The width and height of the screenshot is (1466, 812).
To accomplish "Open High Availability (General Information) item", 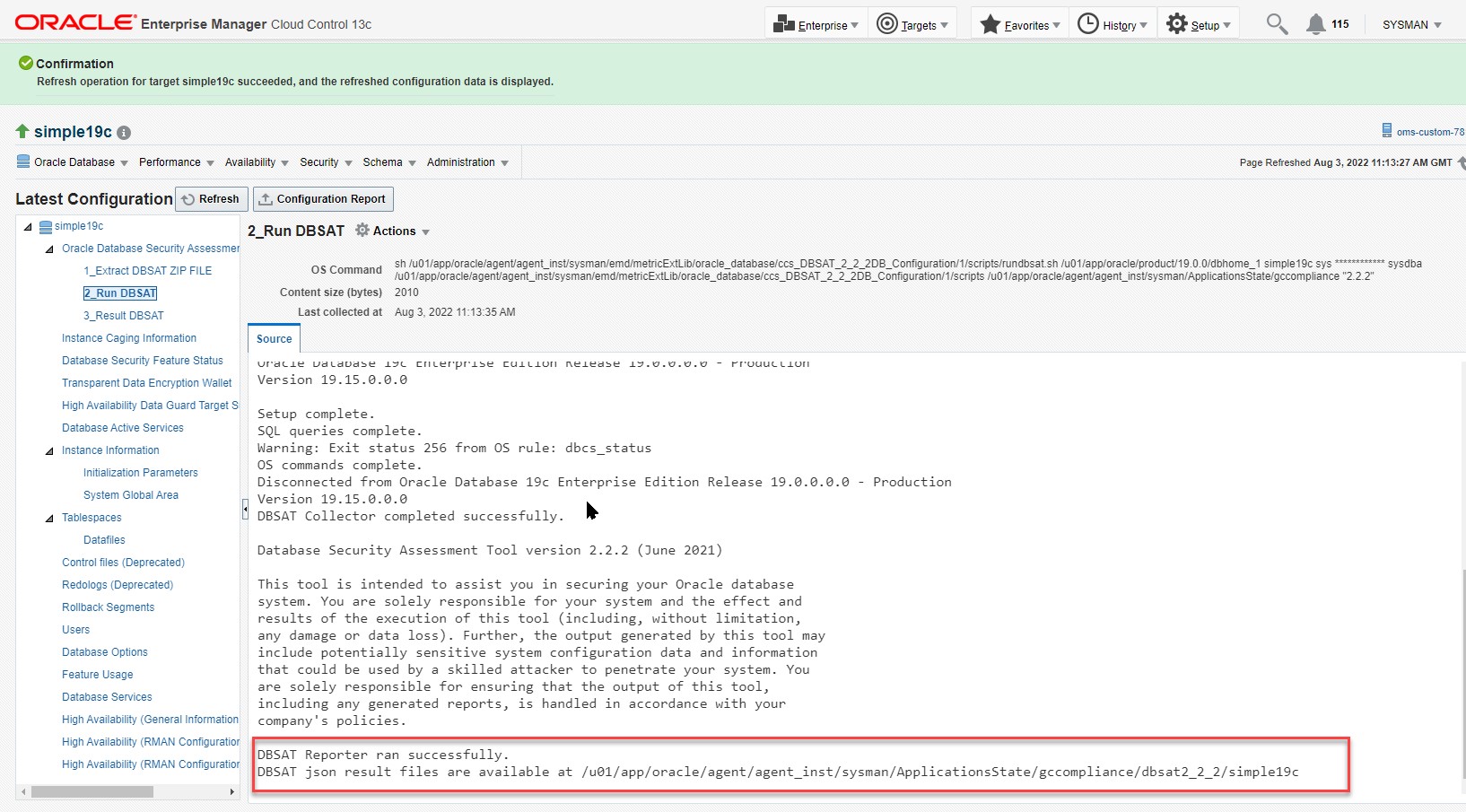I will coord(151,720).
